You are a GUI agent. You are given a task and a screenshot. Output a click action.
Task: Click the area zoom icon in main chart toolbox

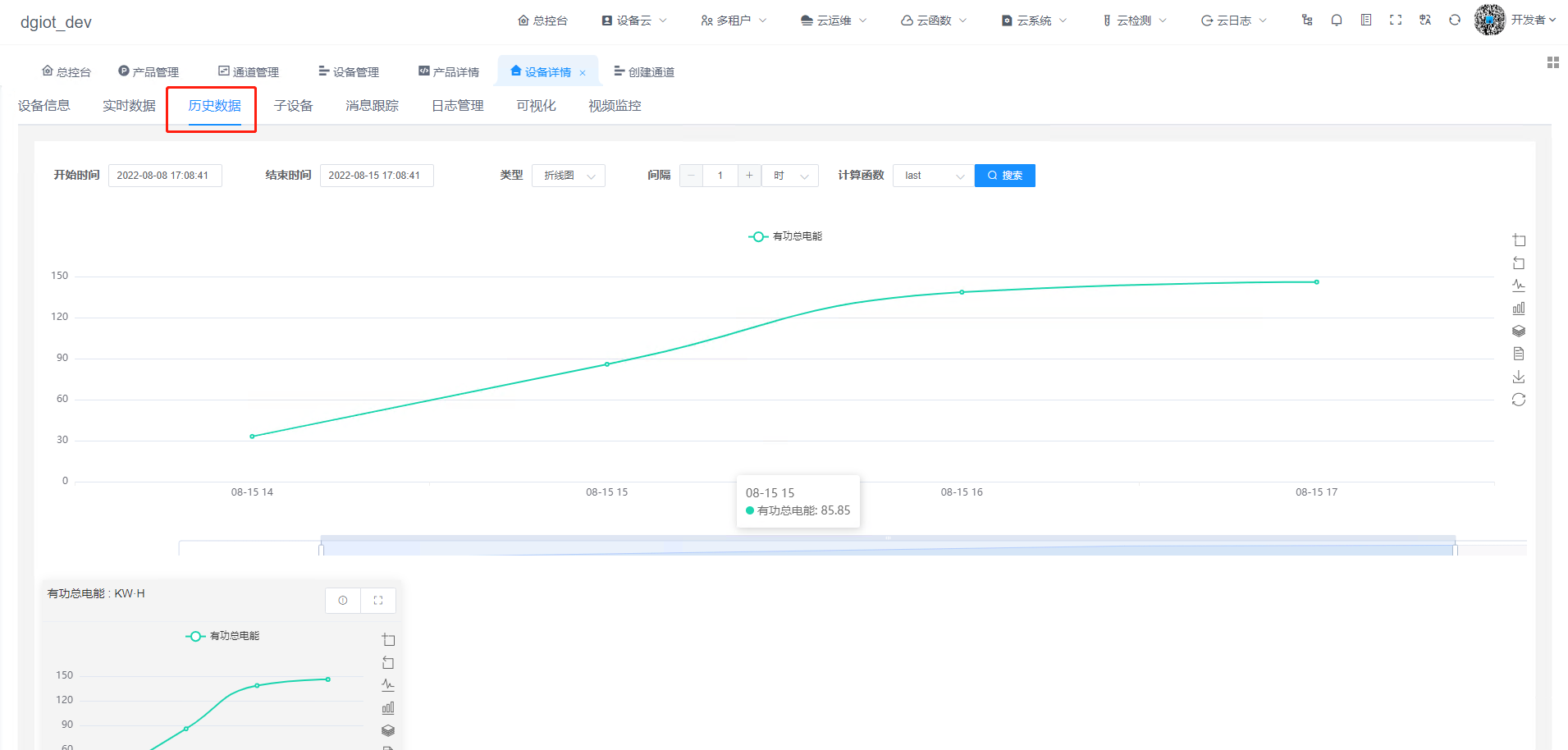[x=1519, y=240]
